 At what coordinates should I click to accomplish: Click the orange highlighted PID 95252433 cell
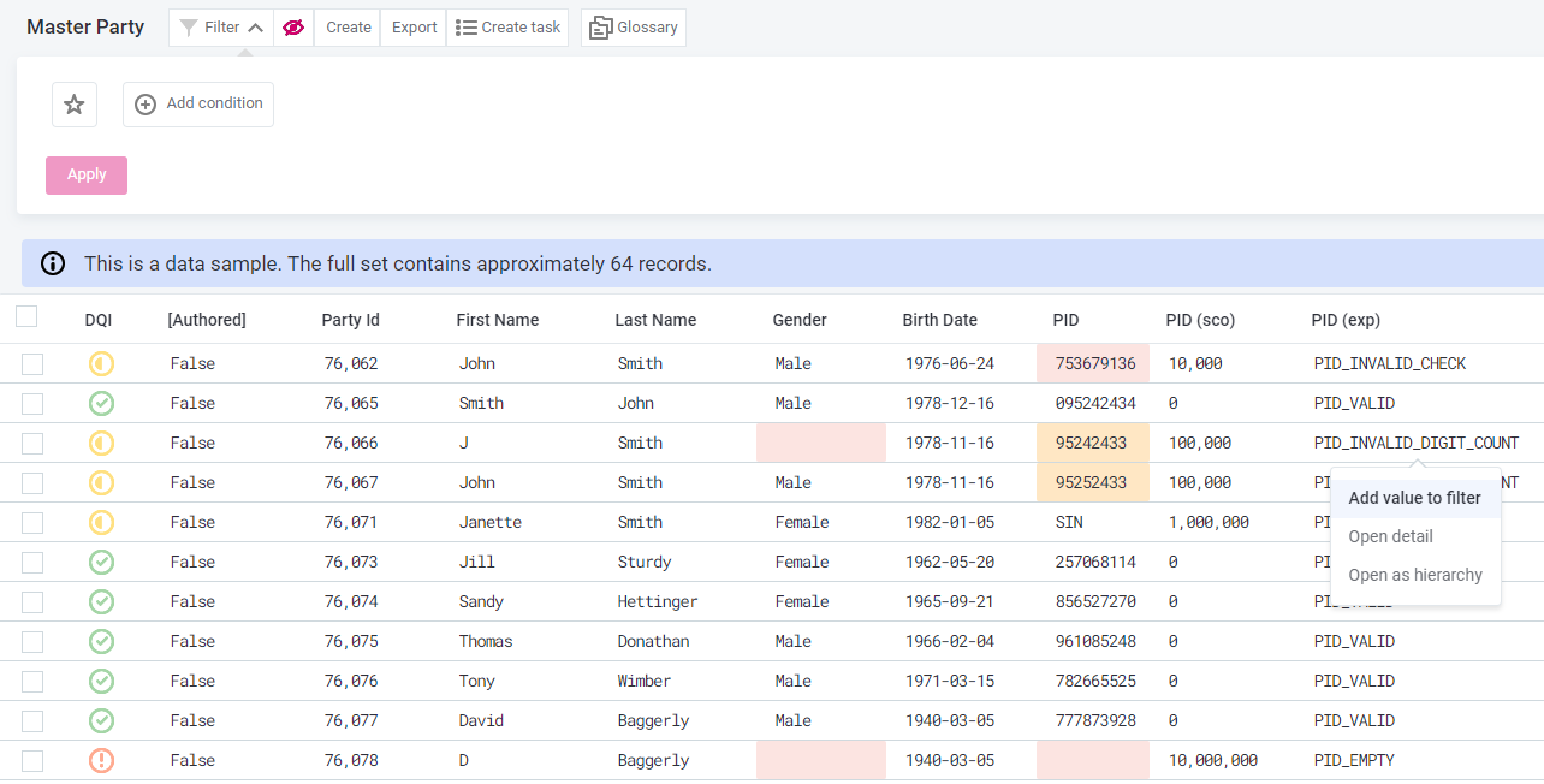(1091, 482)
